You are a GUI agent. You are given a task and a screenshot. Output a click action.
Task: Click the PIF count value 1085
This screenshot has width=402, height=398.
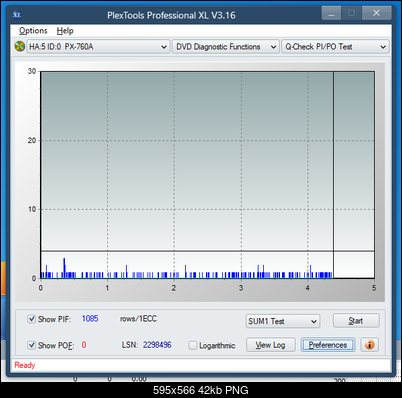90,319
